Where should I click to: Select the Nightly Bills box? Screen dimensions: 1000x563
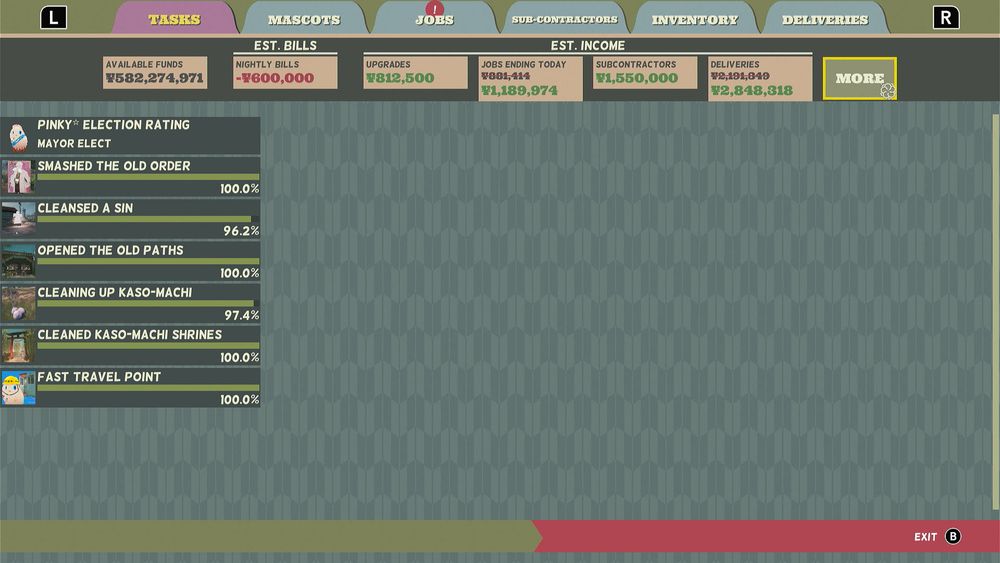285,72
